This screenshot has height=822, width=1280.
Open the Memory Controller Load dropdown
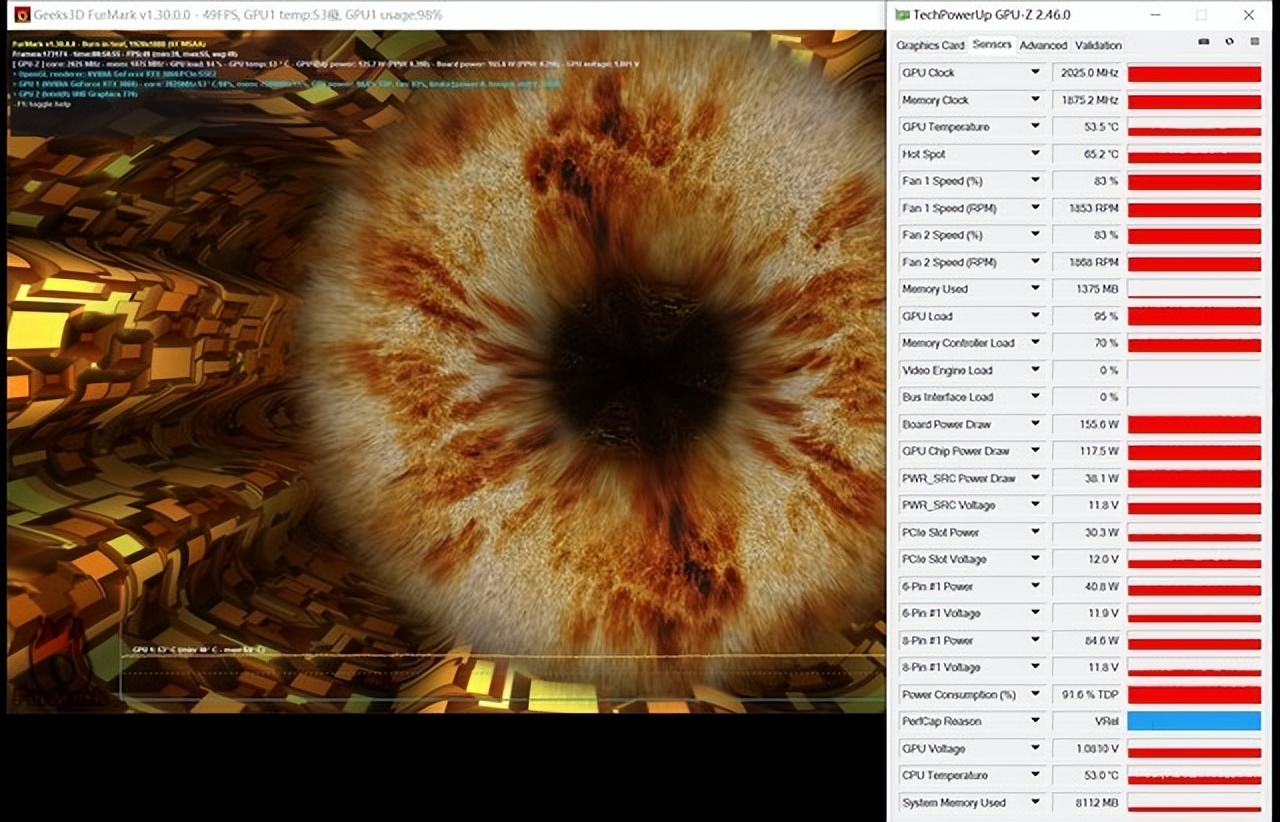click(1035, 343)
